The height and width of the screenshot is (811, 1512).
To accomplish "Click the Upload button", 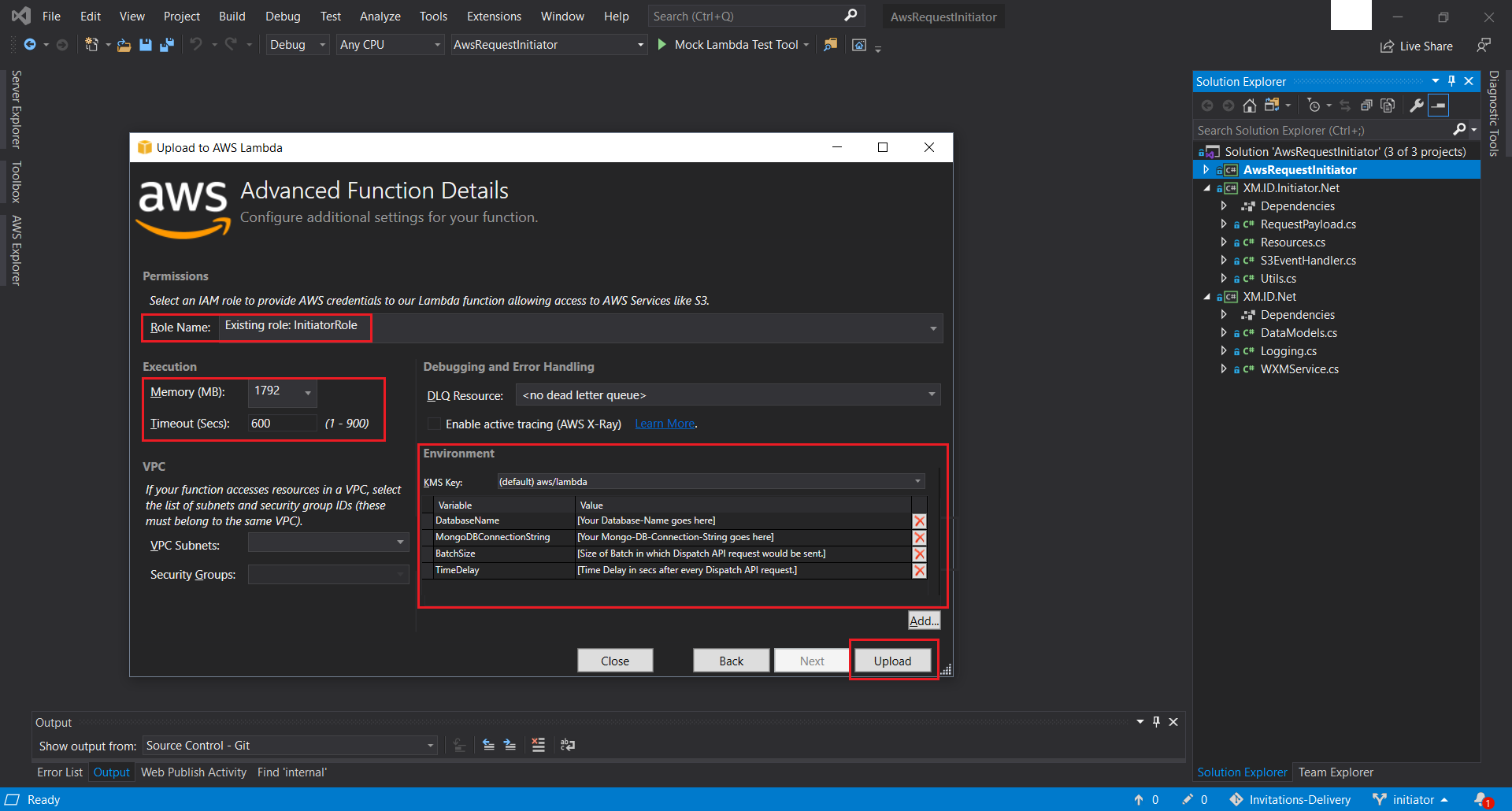I will [x=892, y=661].
